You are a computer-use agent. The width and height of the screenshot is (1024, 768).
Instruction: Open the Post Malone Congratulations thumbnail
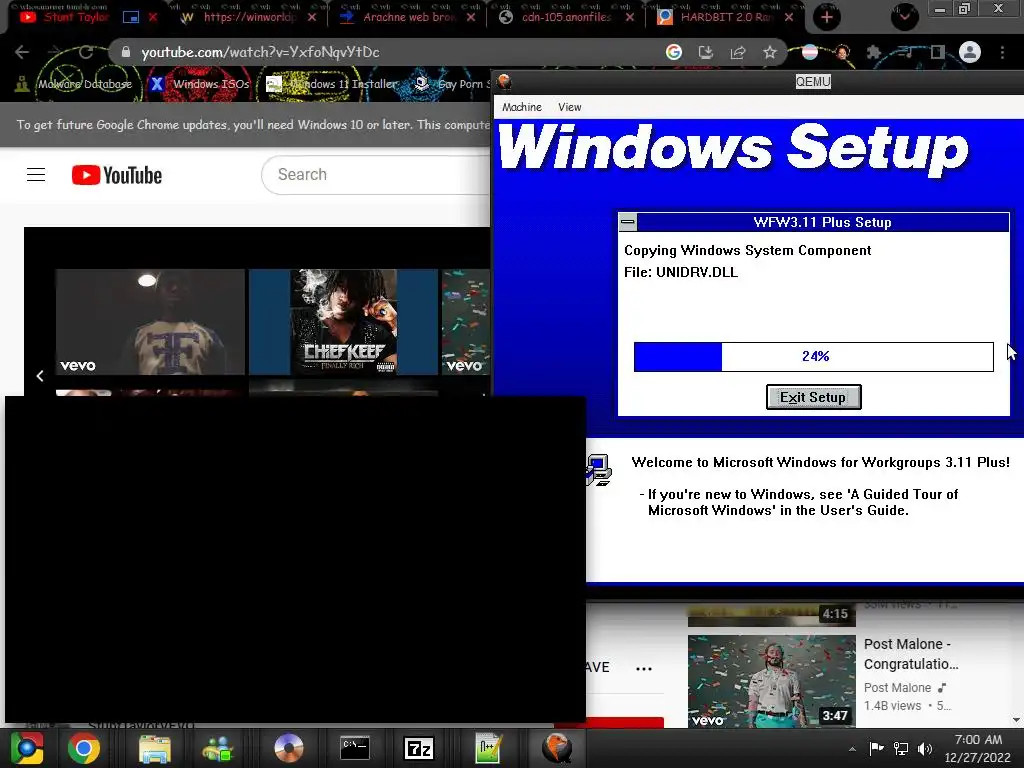[772, 681]
